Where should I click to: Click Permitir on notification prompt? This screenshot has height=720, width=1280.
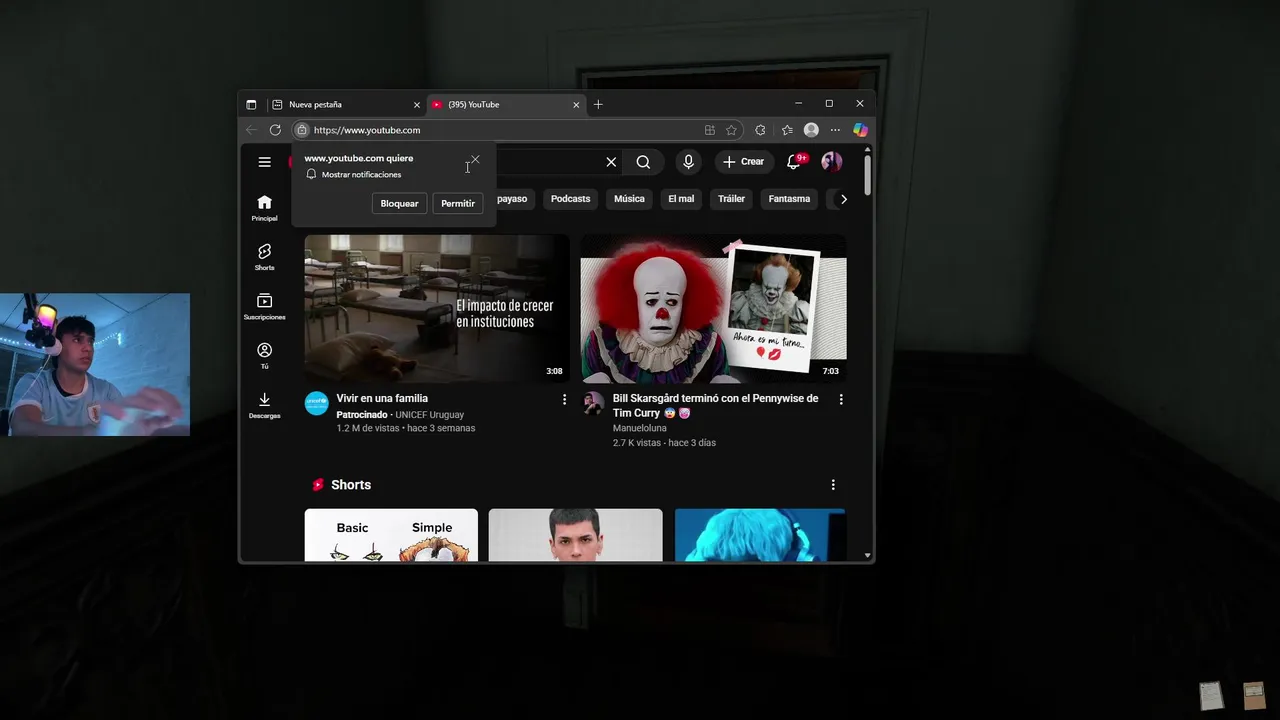(x=458, y=203)
